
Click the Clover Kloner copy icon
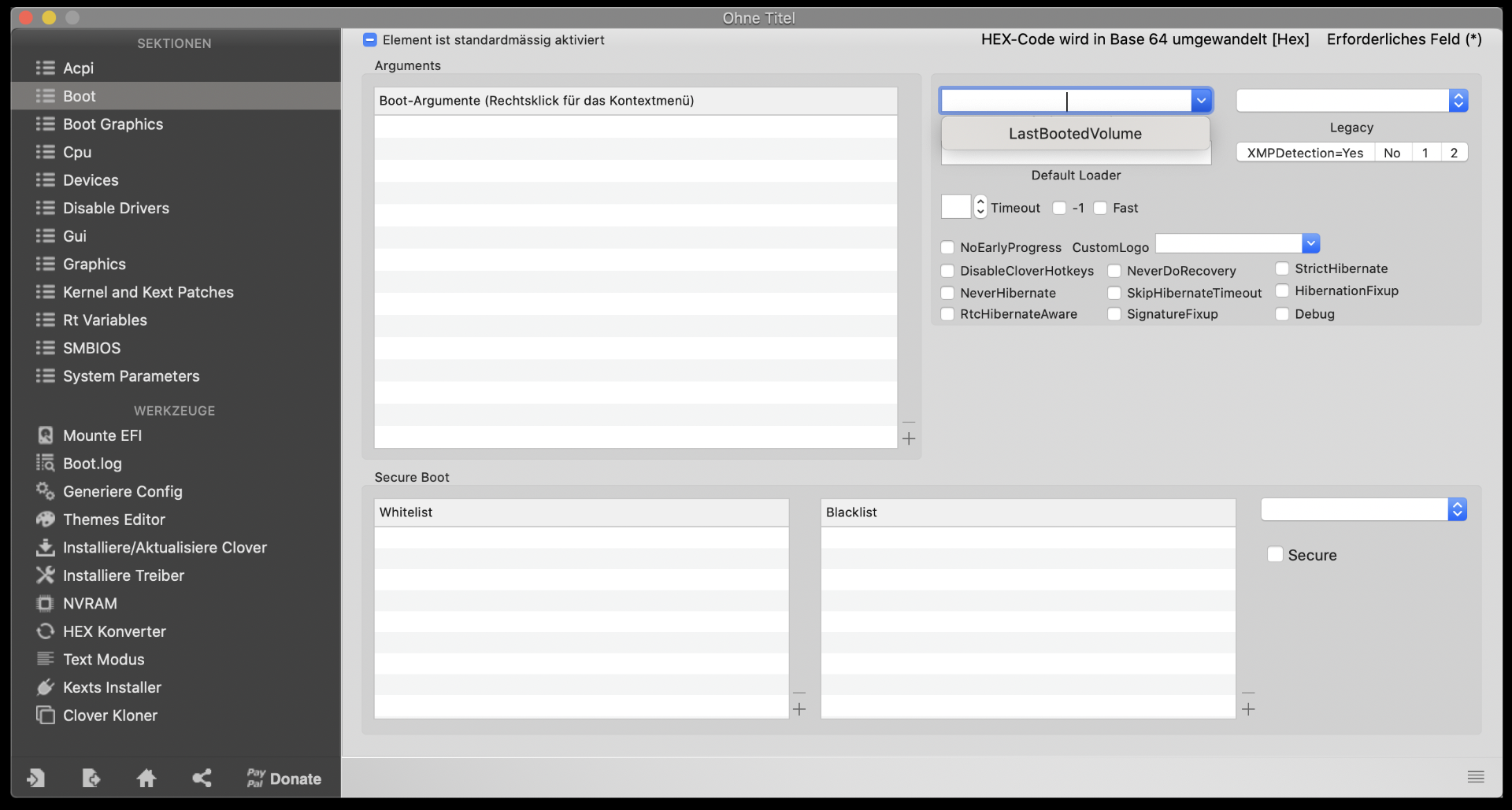click(x=46, y=716)
